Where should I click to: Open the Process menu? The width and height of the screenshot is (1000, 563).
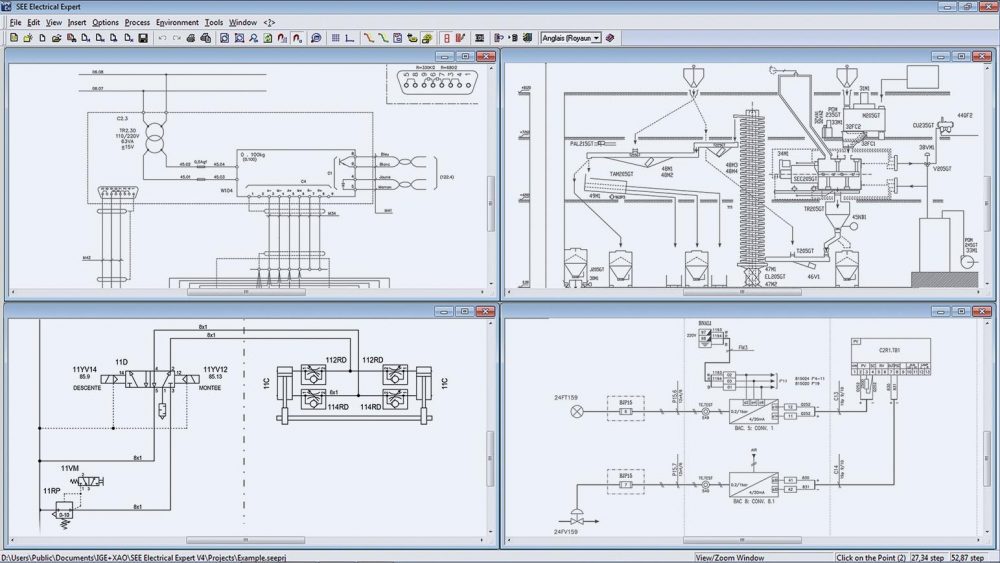point(137,22)
